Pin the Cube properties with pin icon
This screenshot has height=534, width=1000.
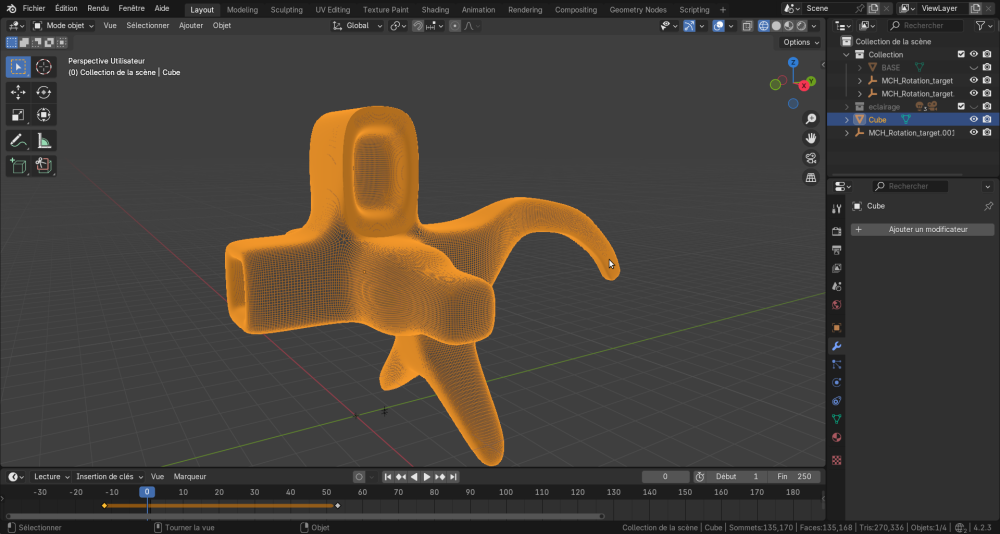(x=989, y=206)
